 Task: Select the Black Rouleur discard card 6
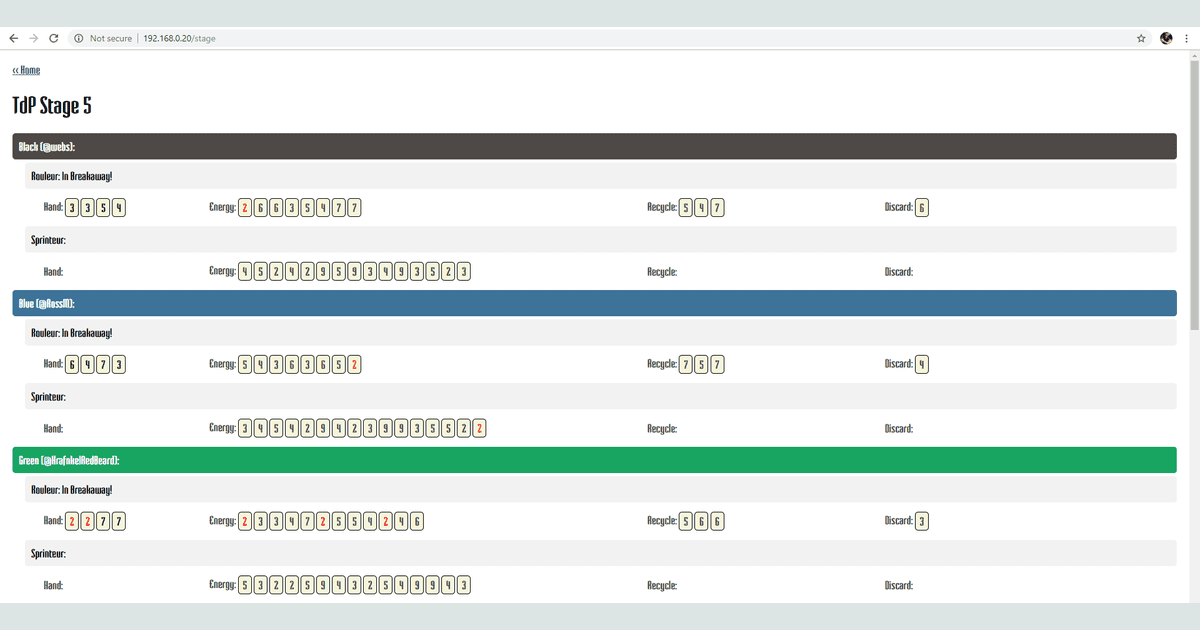922,208
